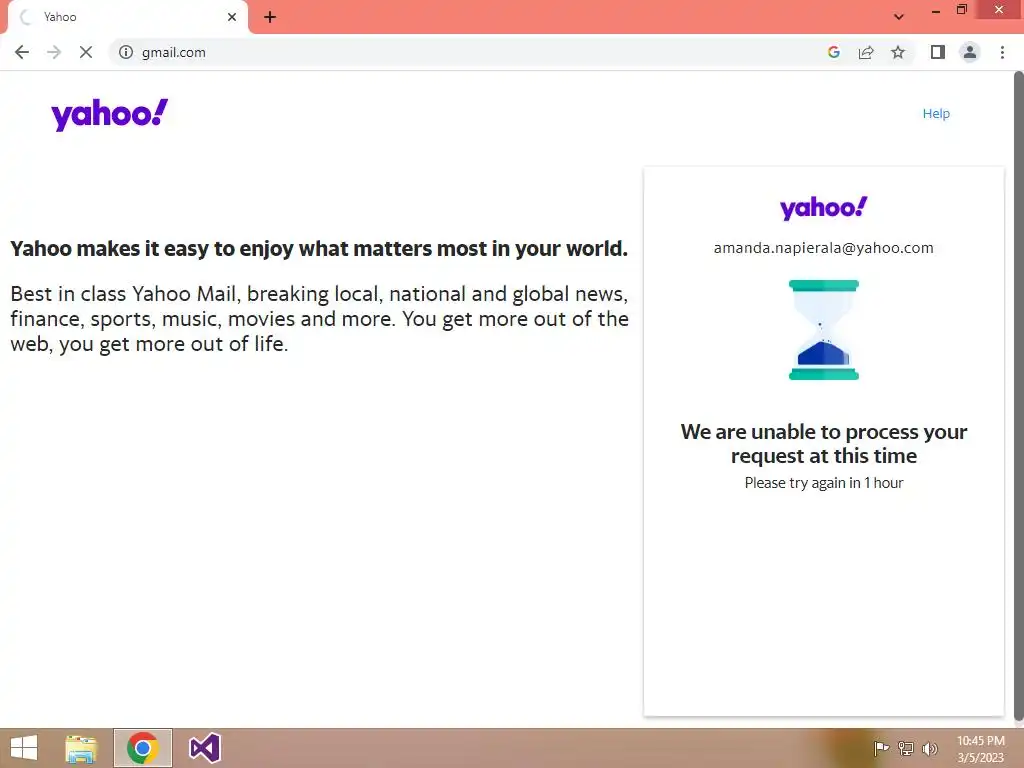Screen dimensions: 1024x768
Task: Open the Action Center flag icon
Action: pos(881,748)
